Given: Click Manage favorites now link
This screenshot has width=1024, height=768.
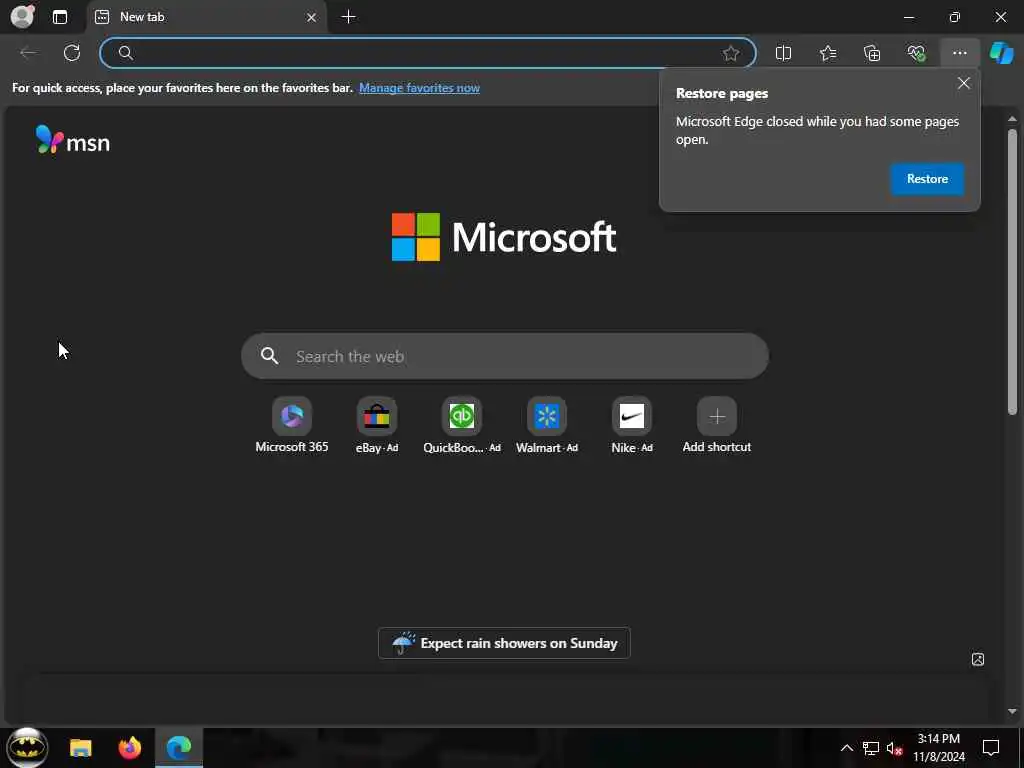Looking at the screenshot, I should pos(419,88).
